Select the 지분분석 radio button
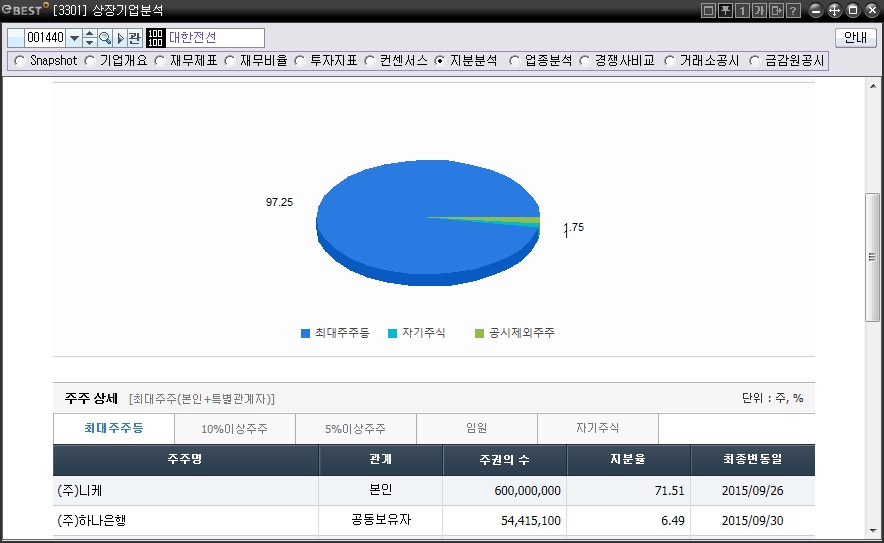The image size is (884, 543). point(440,61)
